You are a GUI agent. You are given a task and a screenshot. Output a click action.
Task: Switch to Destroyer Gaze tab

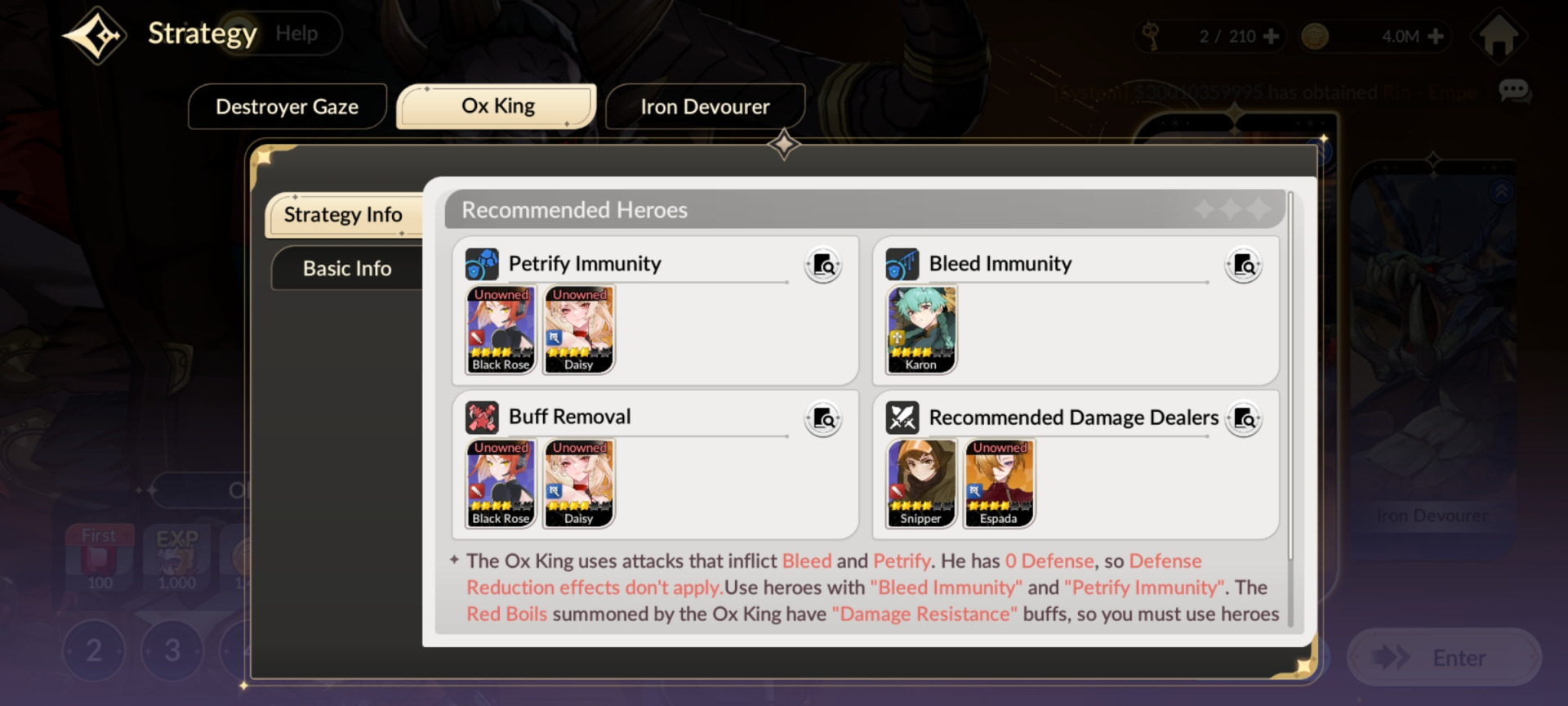pyautogui.click(x=287, y=106)
